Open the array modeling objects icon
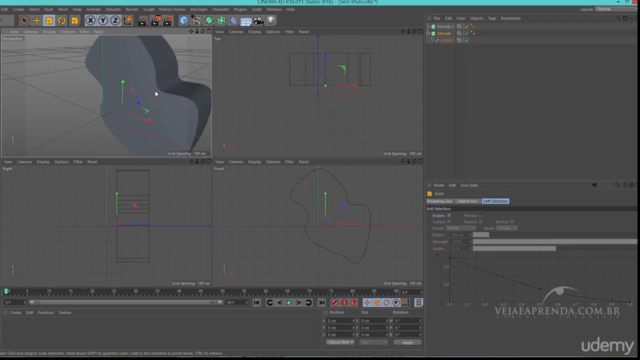The image size is (640, 360). 221,20
